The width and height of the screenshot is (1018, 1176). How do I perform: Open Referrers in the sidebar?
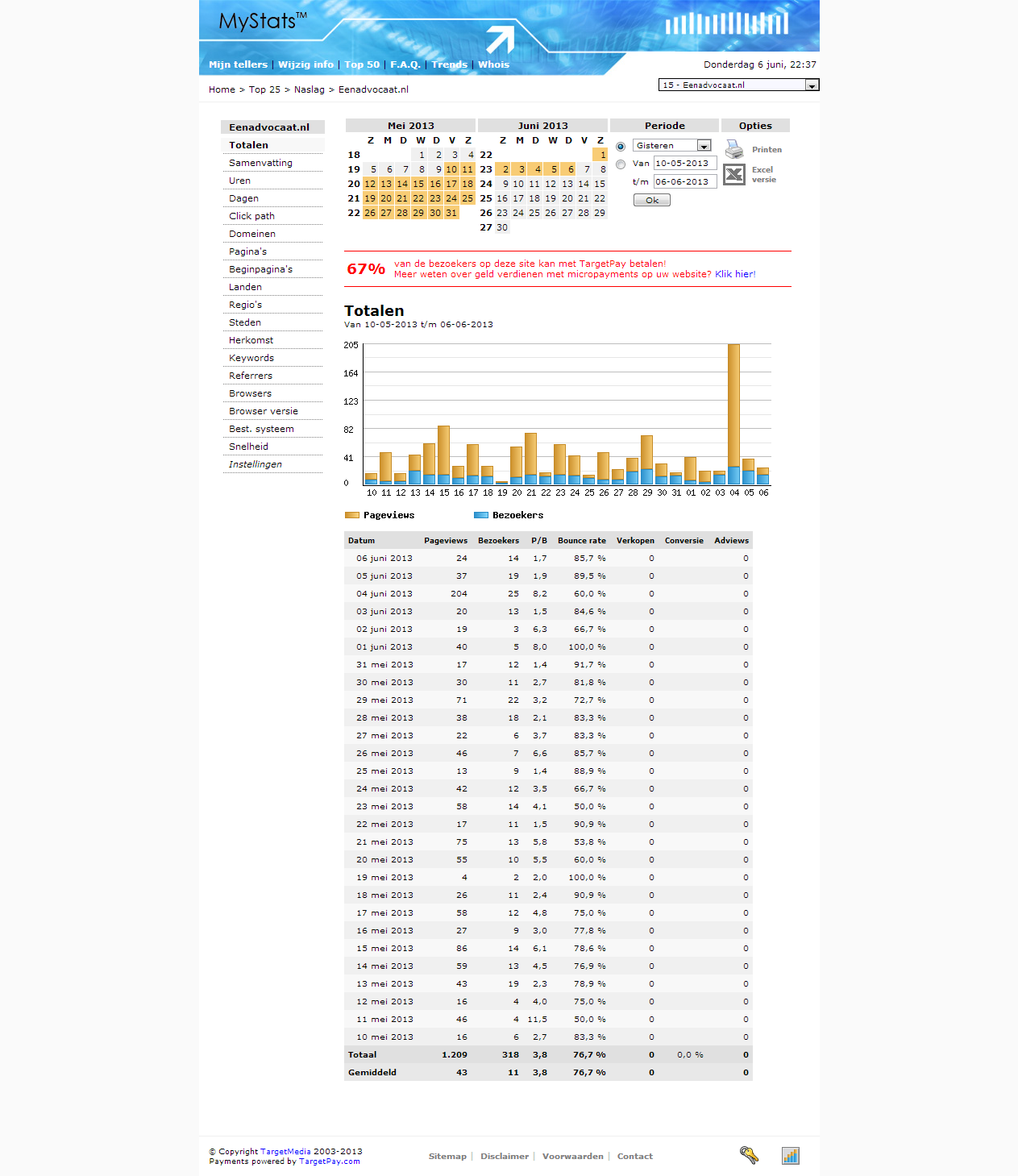(251, 376)
